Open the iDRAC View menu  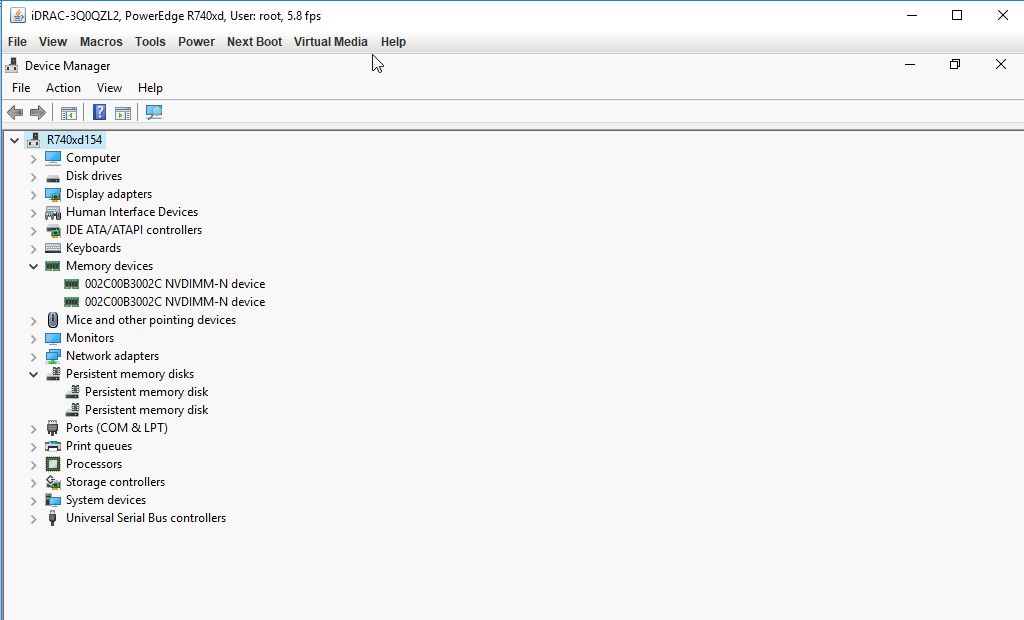click(53, 42)
